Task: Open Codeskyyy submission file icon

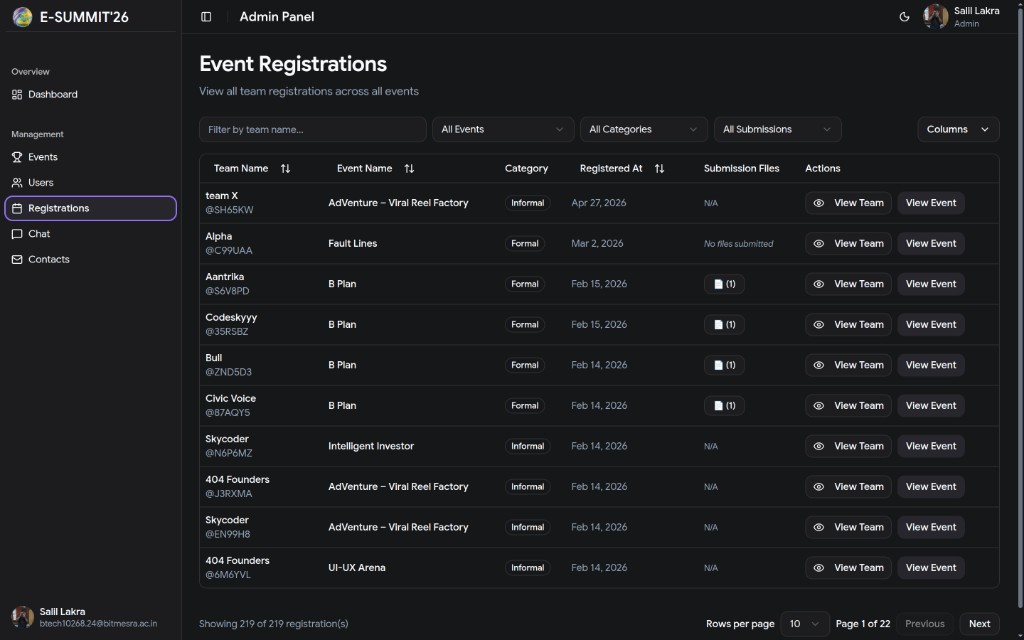Action: tap(724, 325)
